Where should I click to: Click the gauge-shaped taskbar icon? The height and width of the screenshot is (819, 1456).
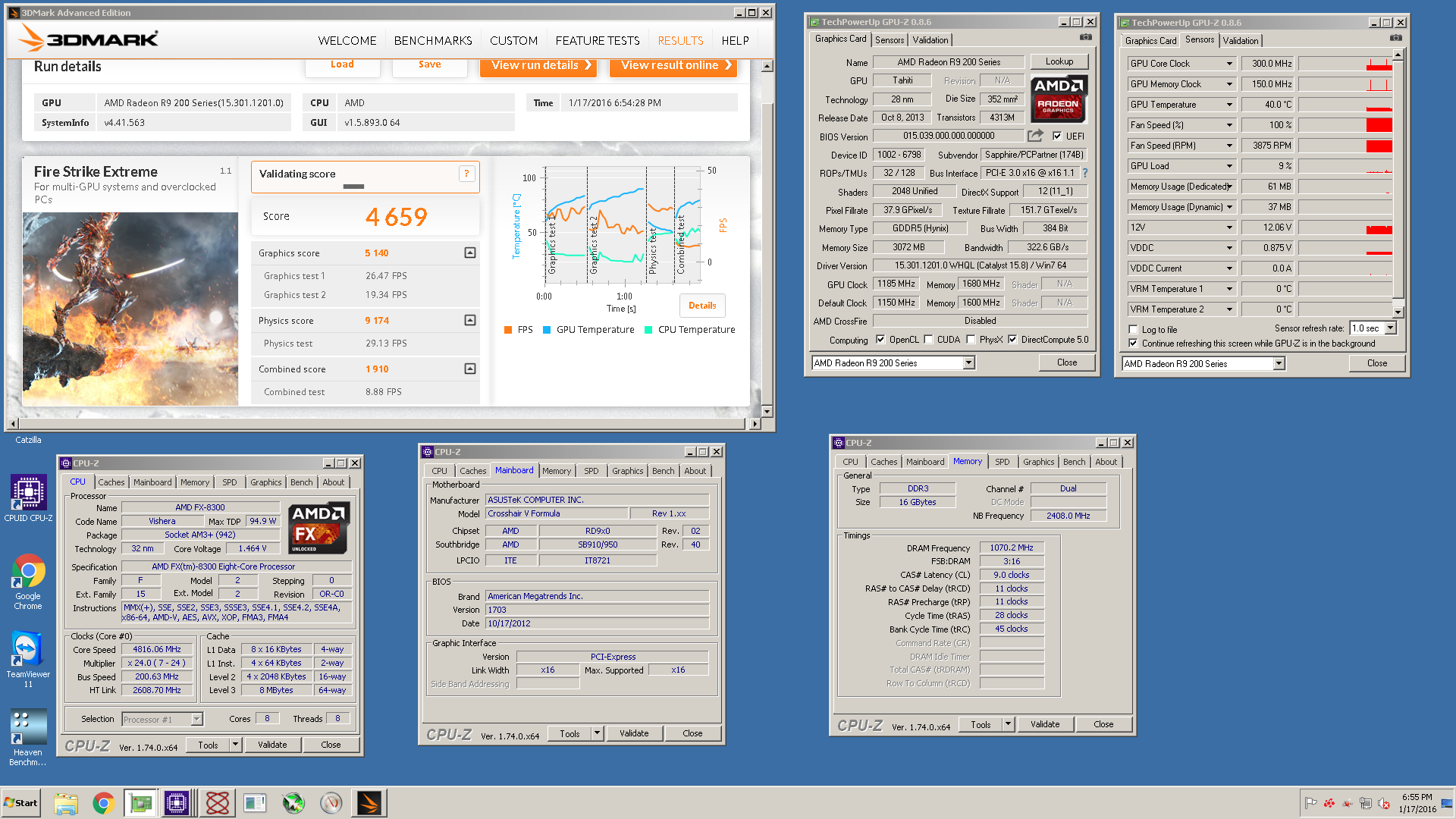[331, 803]
